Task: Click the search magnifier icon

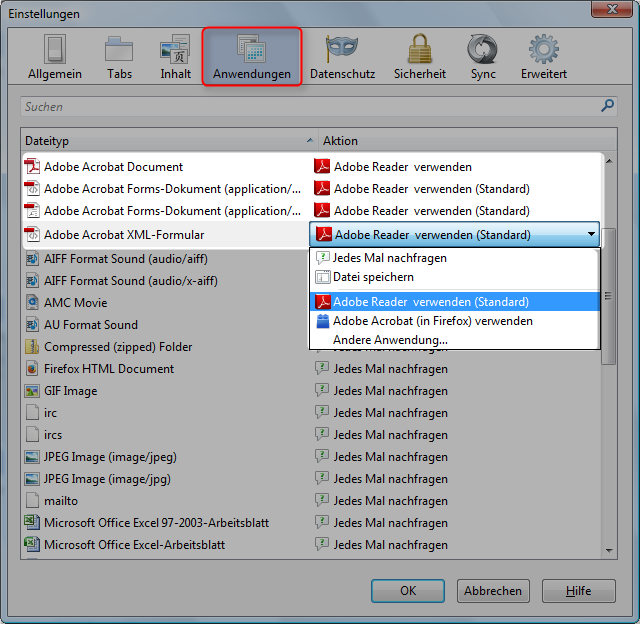Action: (x=607, y=106)
